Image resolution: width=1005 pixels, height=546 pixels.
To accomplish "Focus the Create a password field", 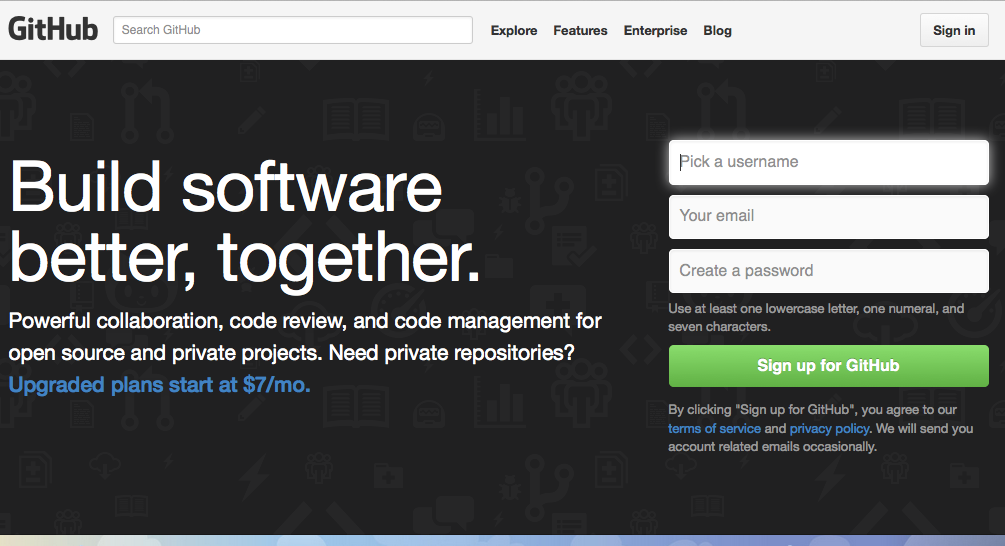I will click(x=829, y=271).
